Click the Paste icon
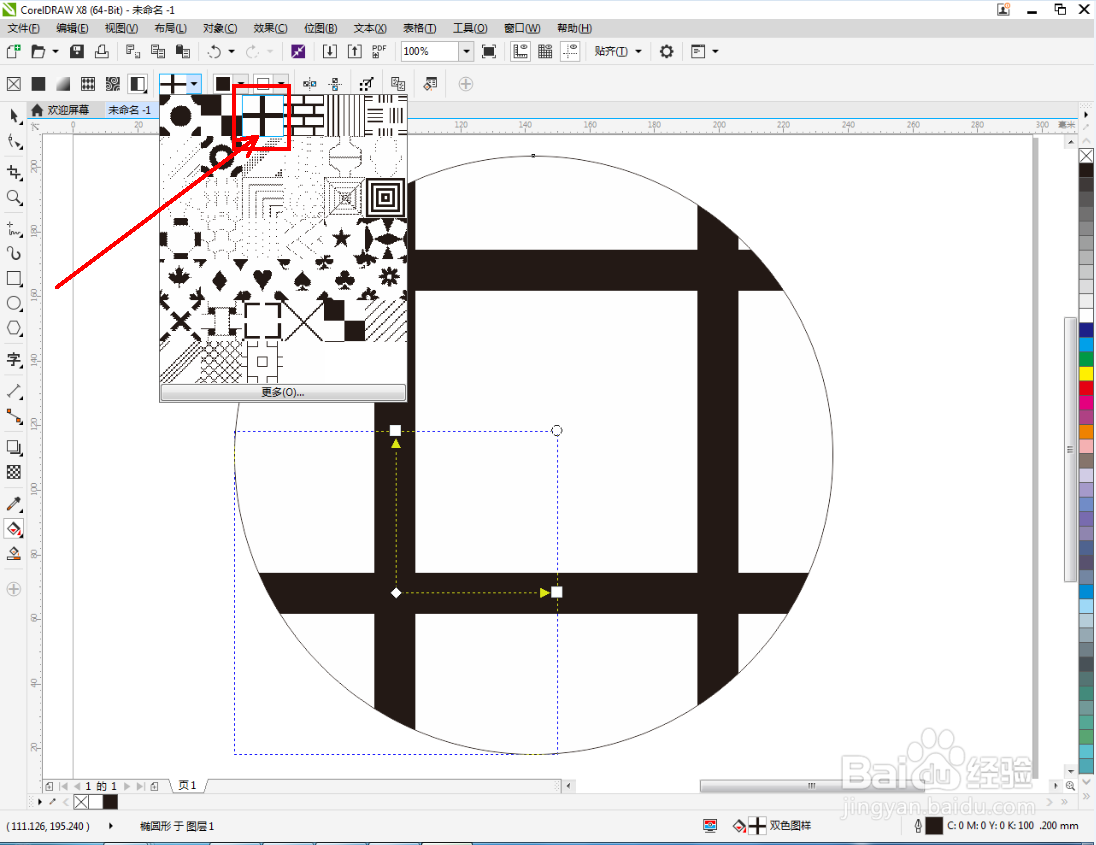The image size is (1096, 845). (x=182, y=51)
